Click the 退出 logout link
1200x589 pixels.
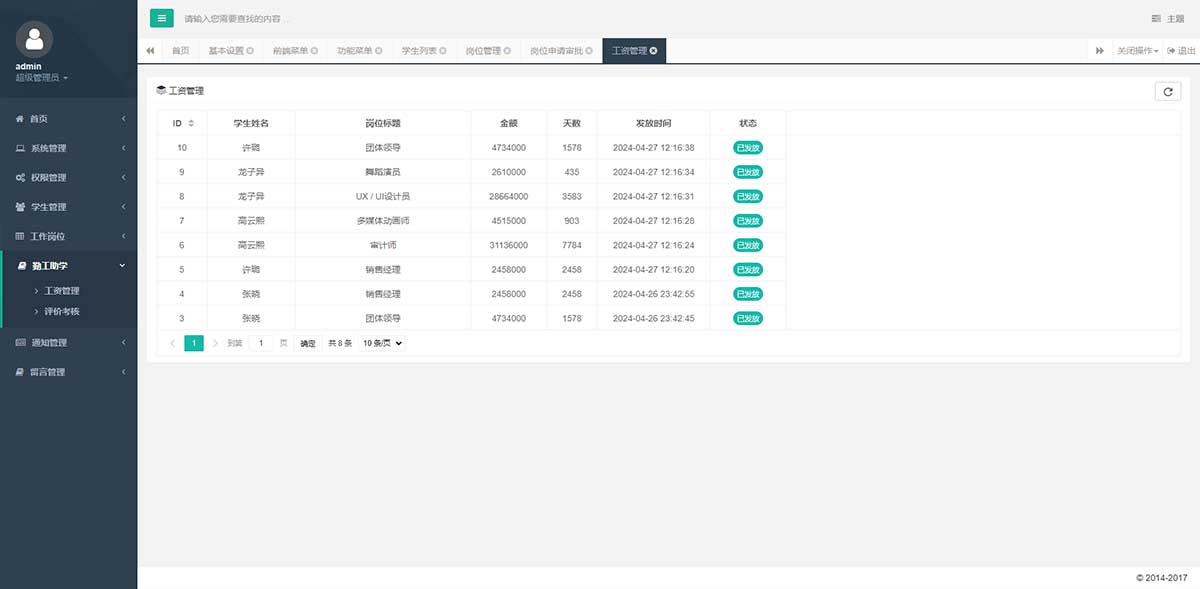click(1181, 51)
